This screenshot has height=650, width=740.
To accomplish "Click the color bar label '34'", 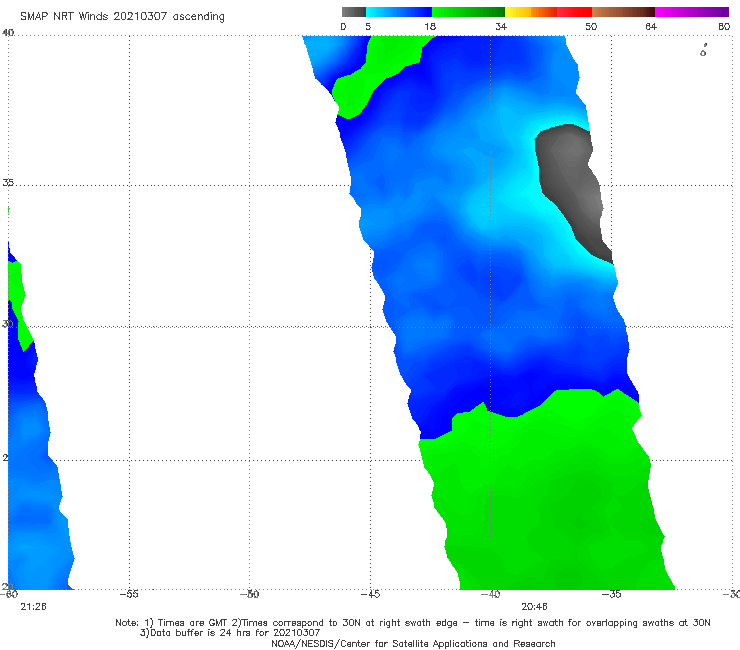I will (x=501, y=26).
